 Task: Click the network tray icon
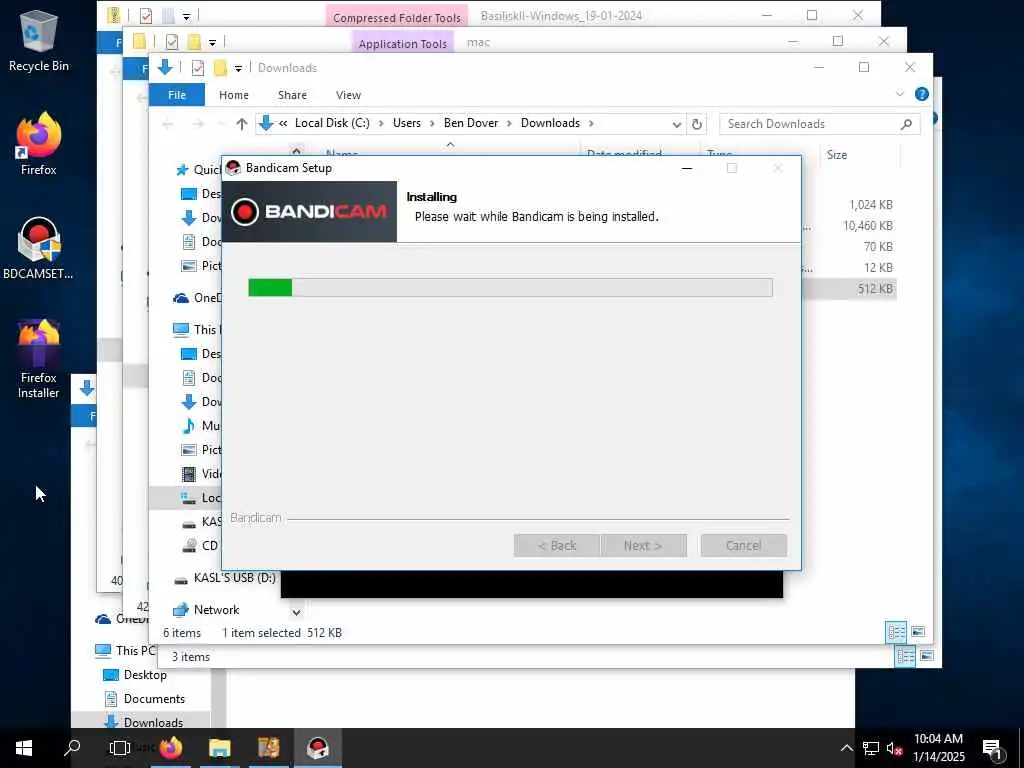[871, 748]
